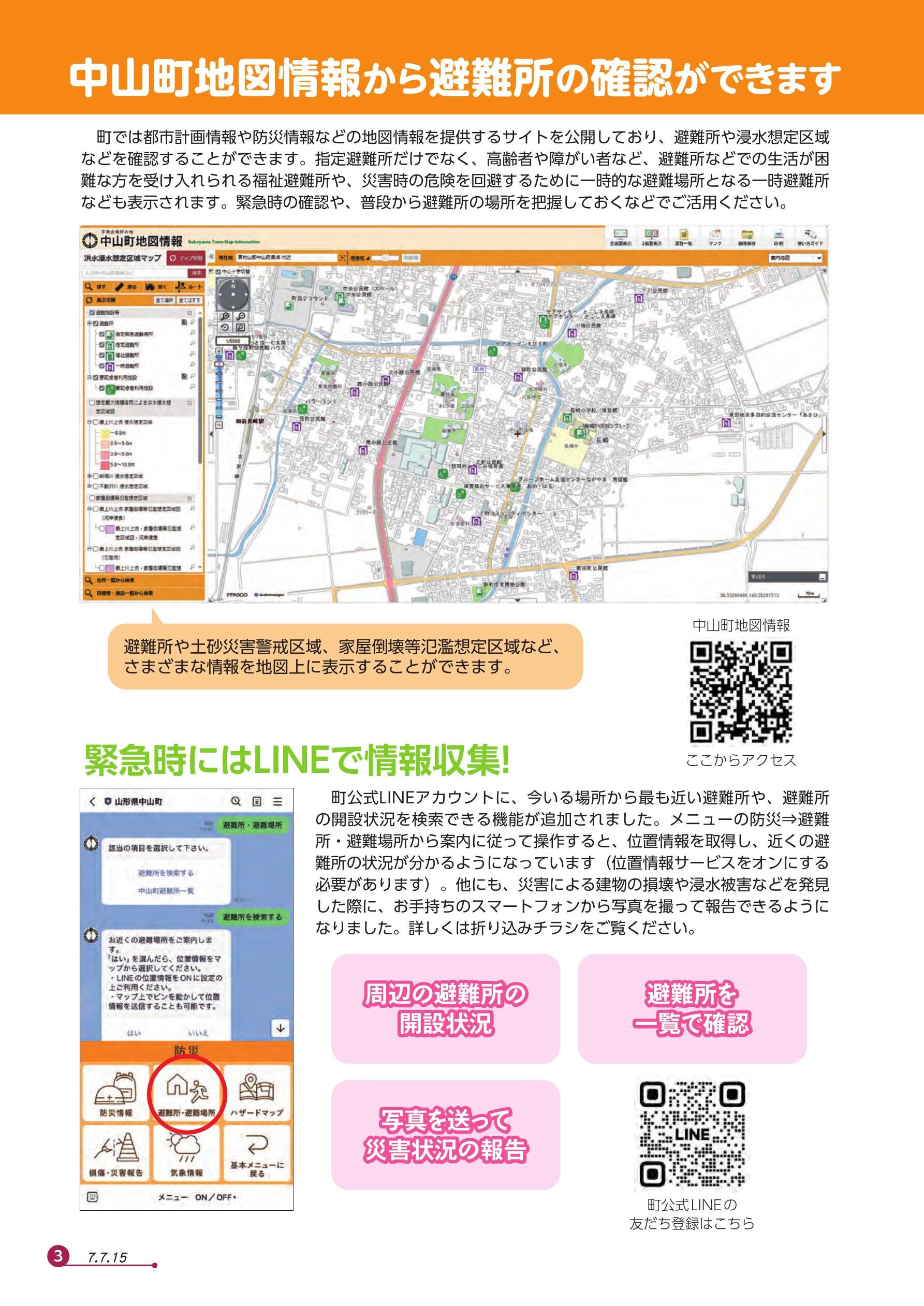Click the LINE chat search magnifier icon

236,801
